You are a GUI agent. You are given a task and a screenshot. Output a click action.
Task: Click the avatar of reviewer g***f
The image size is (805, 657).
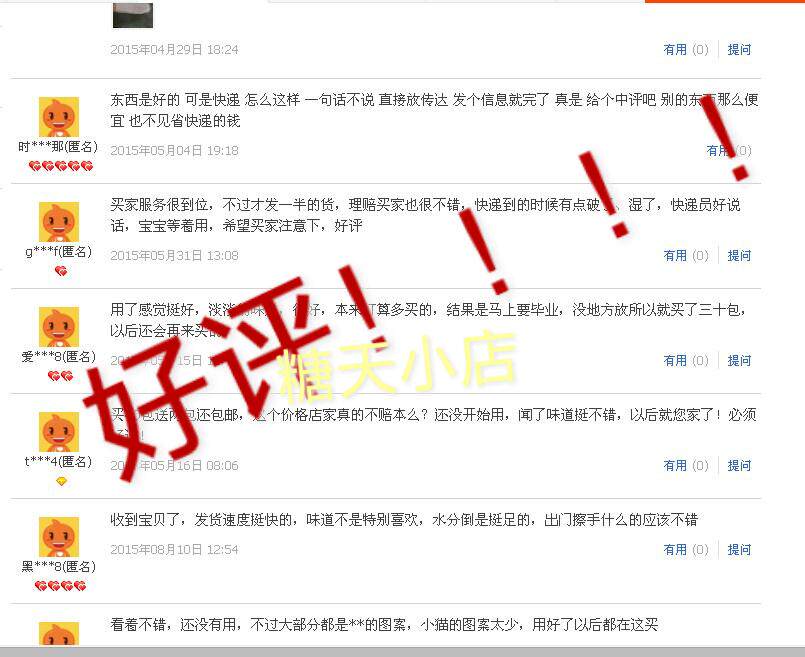click(59, 222)
